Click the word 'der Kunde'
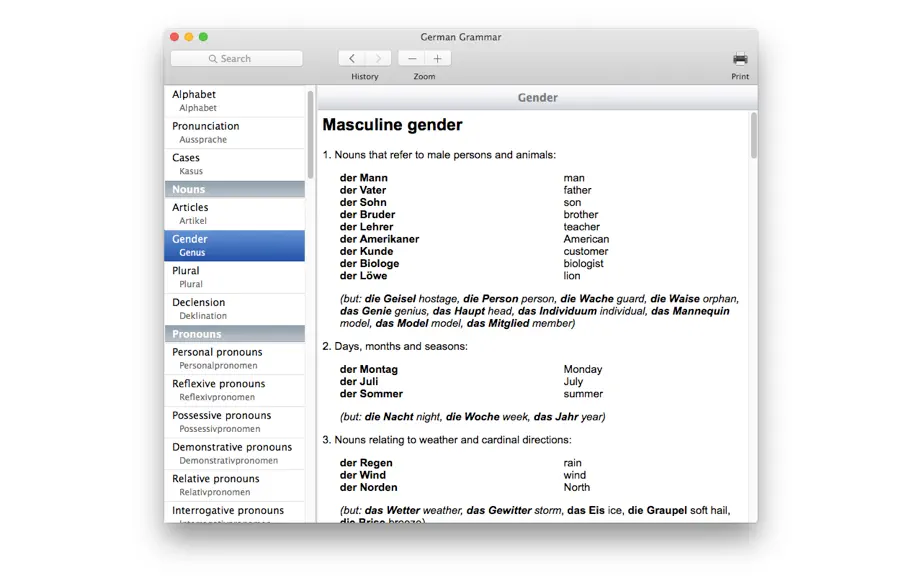Image resolution: width=922 pixels, height=576 pixels. click(x=366, y=252)
